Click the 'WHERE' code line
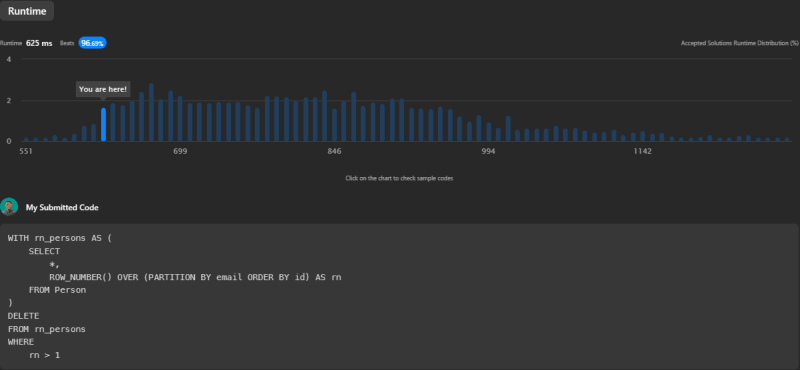This screenshot has height=370, width=800. click(x=21, y=342)
